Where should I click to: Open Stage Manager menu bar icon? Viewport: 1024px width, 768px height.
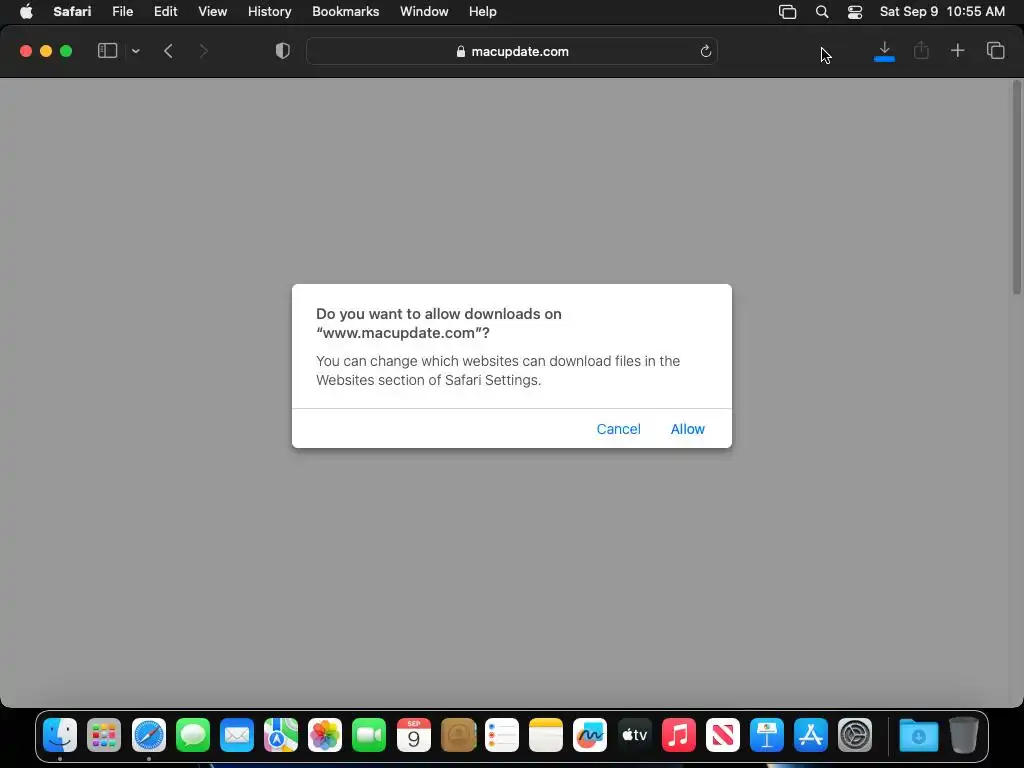click(x=788, y=12)
